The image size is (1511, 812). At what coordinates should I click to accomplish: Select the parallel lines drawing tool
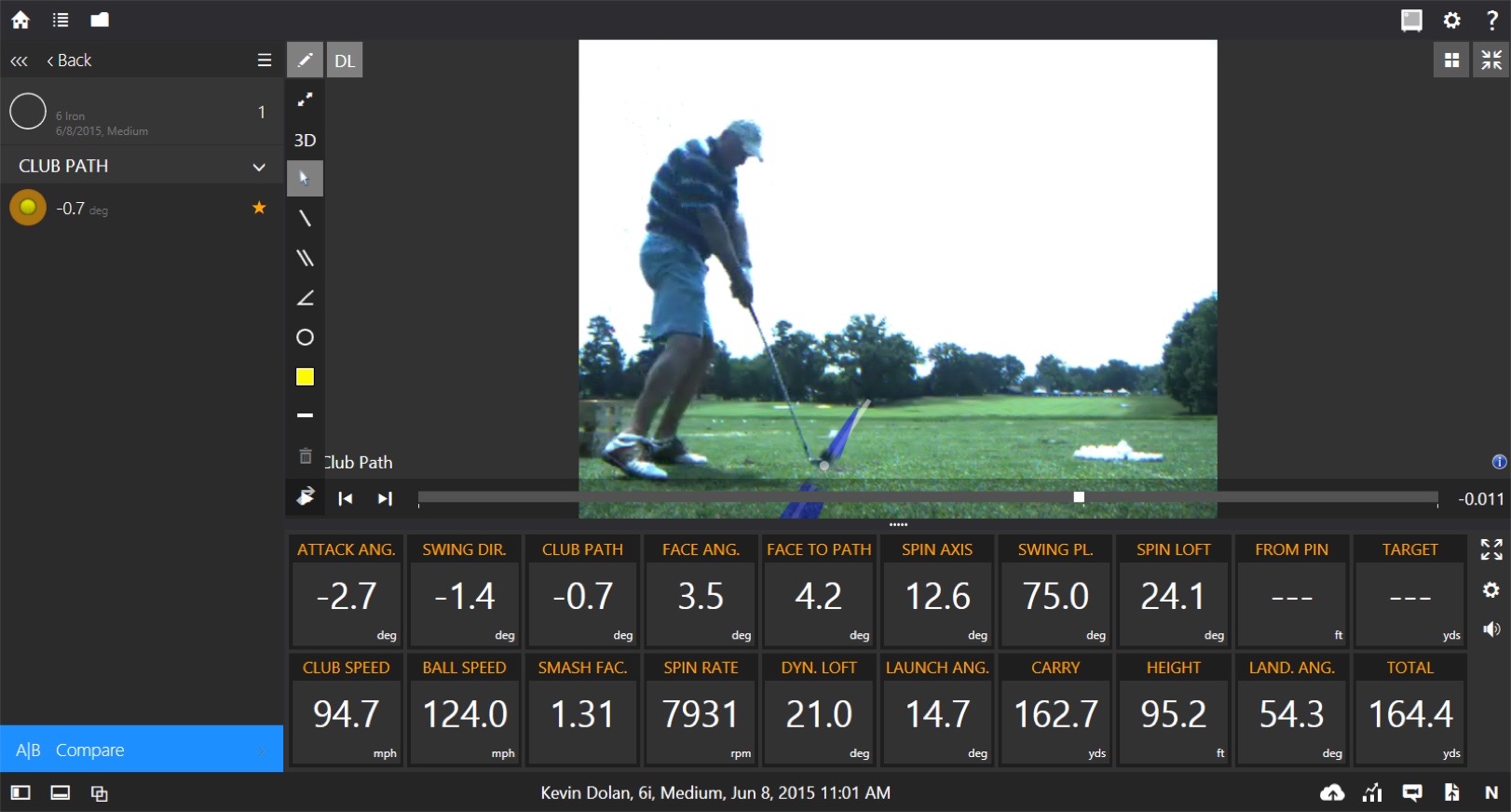point(305,258)
